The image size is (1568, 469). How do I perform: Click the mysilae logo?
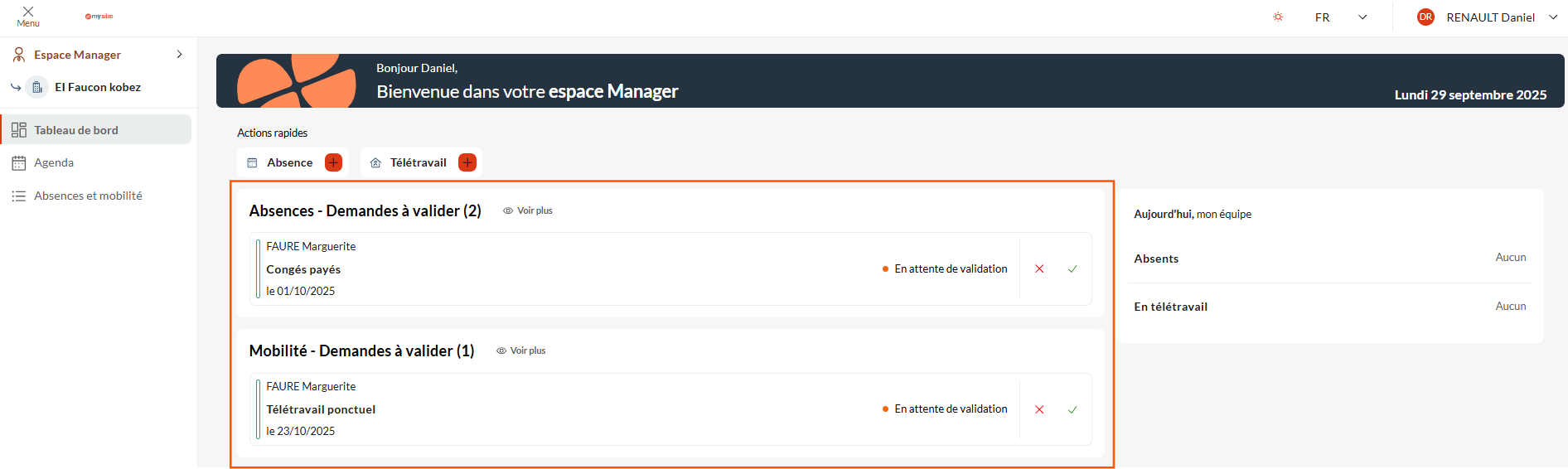coord(99,17)
